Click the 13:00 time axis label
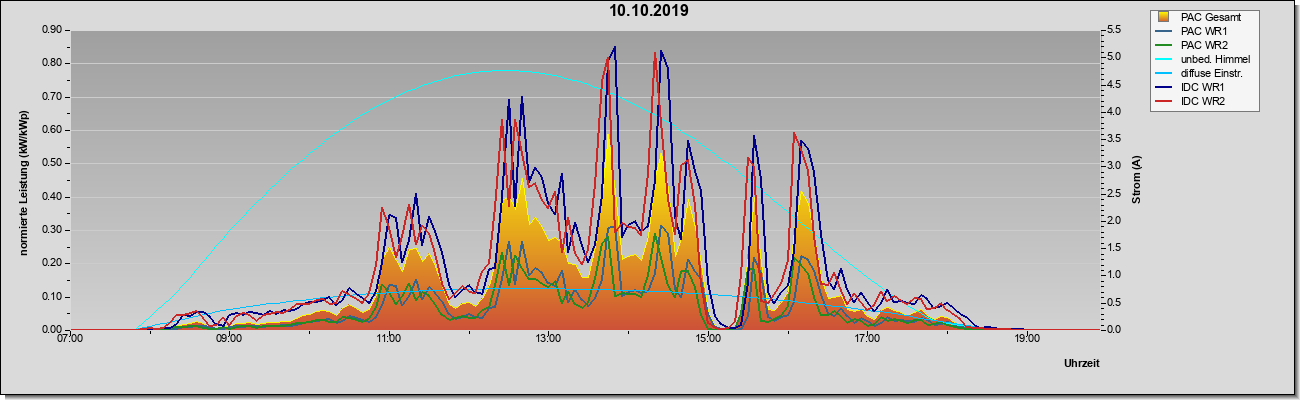This screenshot has width=1300, height=400. point(548,339)
